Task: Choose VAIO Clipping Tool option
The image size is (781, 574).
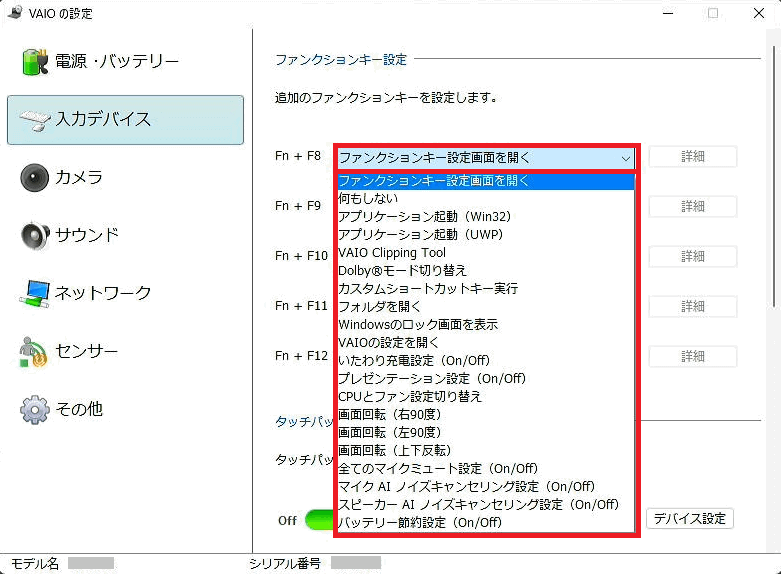Action: point(486,253)
